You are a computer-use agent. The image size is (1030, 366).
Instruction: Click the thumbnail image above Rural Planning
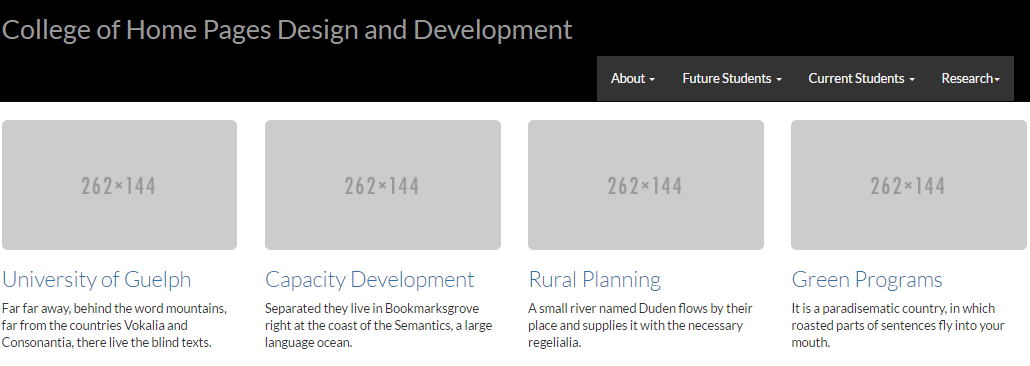coord(646,185)
